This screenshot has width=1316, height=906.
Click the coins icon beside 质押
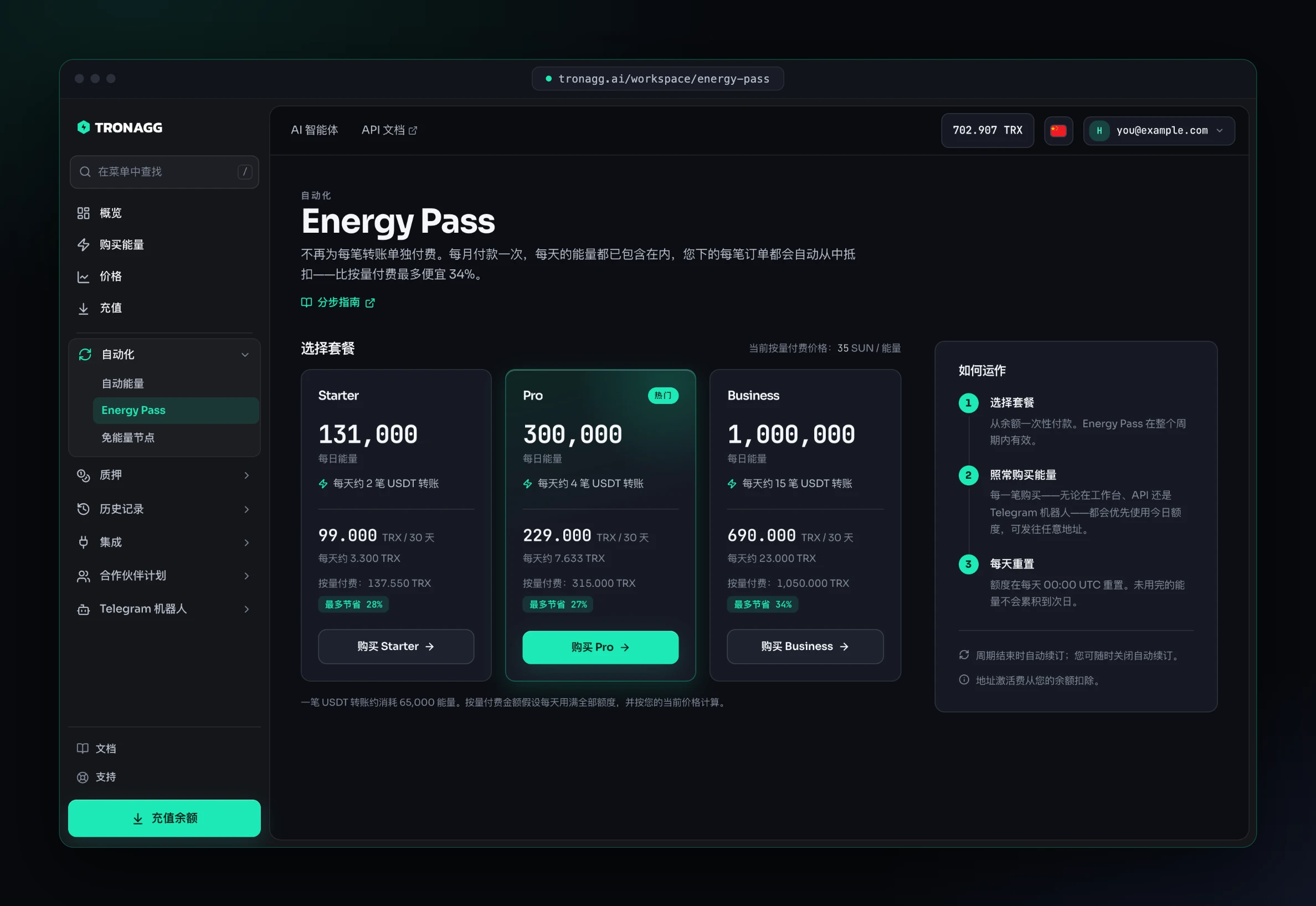pyautogui.click(x=84, y=475)
